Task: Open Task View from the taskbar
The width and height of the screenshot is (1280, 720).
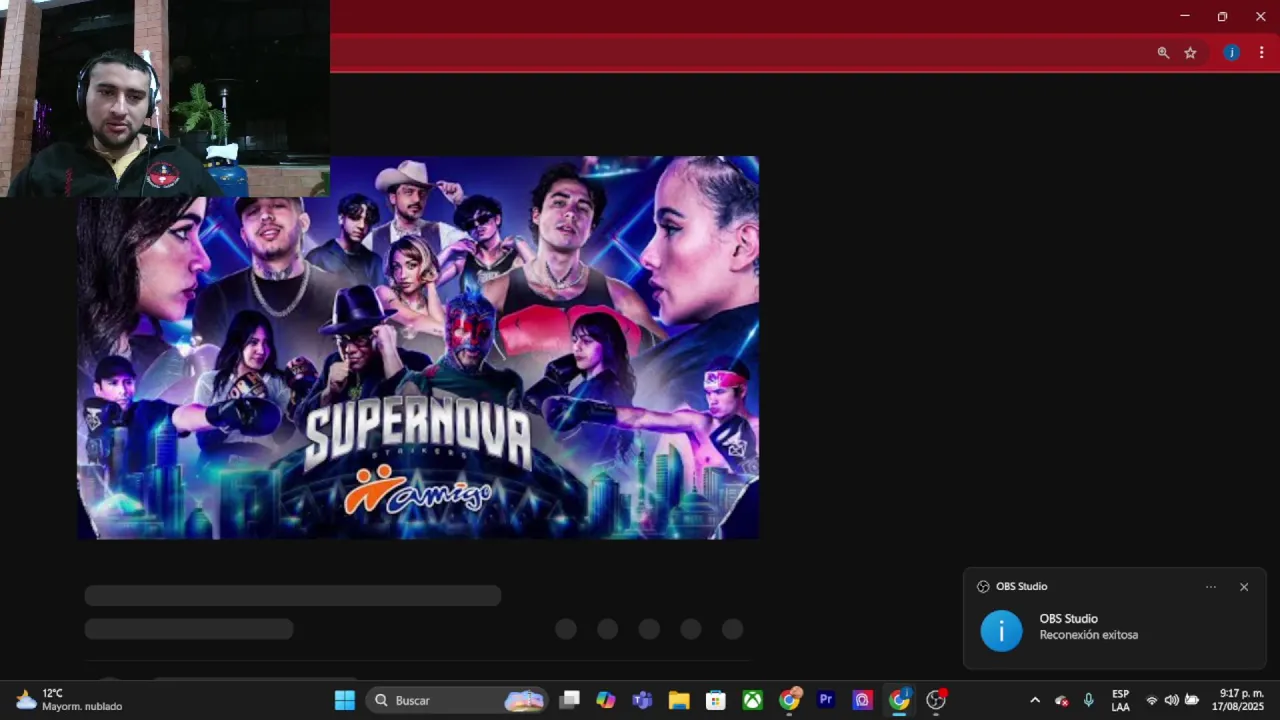Action: [x=570, y=700]
